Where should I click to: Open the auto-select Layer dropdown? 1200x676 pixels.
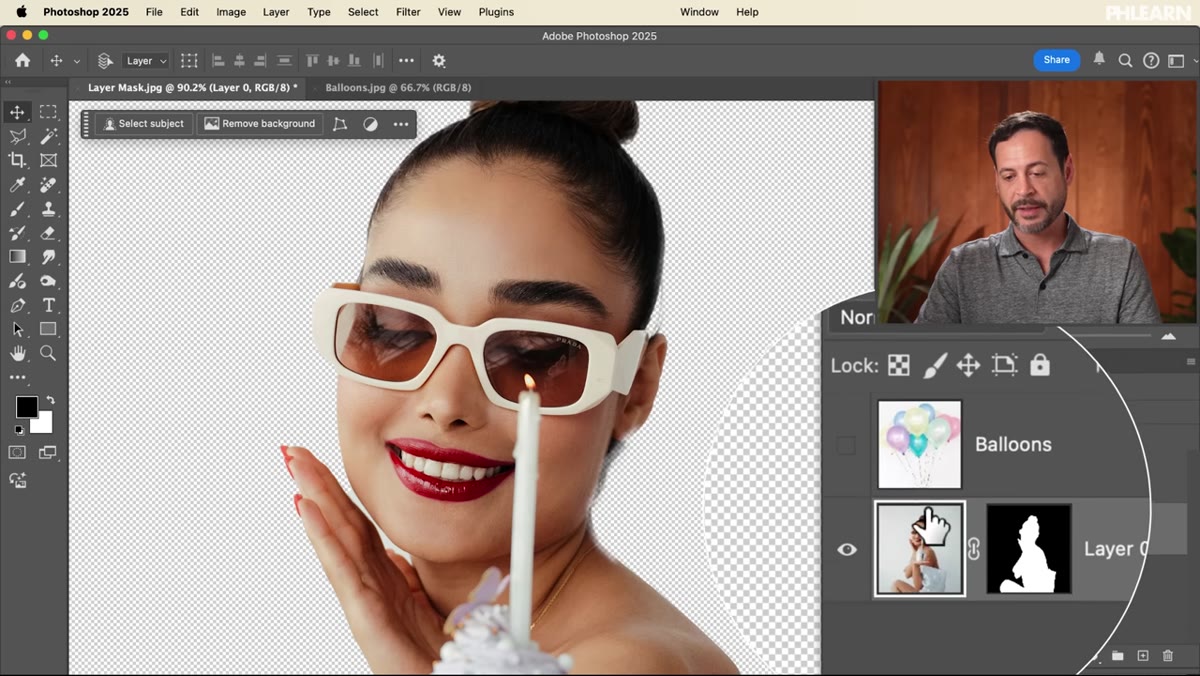point(146,61)
